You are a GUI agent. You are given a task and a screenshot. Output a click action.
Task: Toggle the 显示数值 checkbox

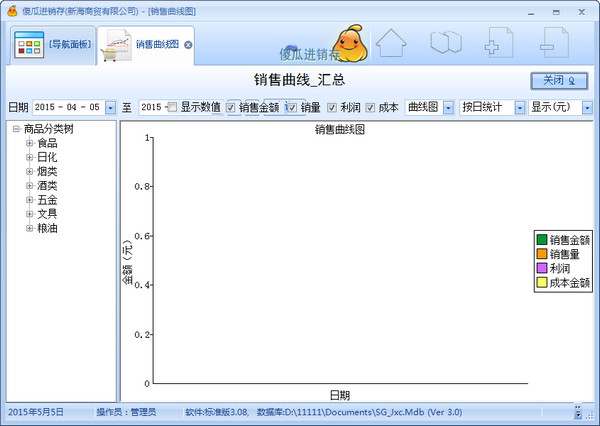point(172,107)
